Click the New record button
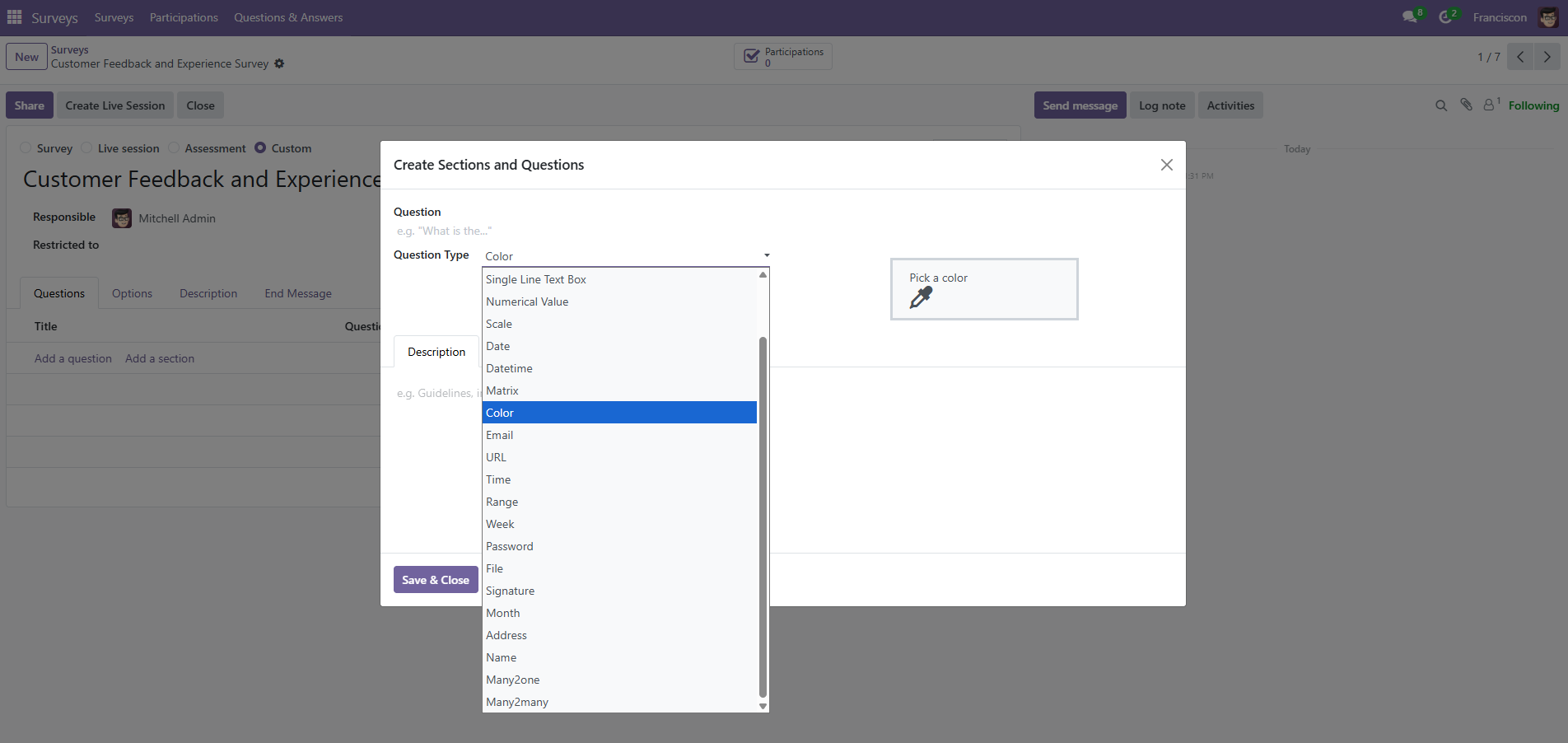Image resolution: width=1568 pixels, height=743 pixels. 26,57
